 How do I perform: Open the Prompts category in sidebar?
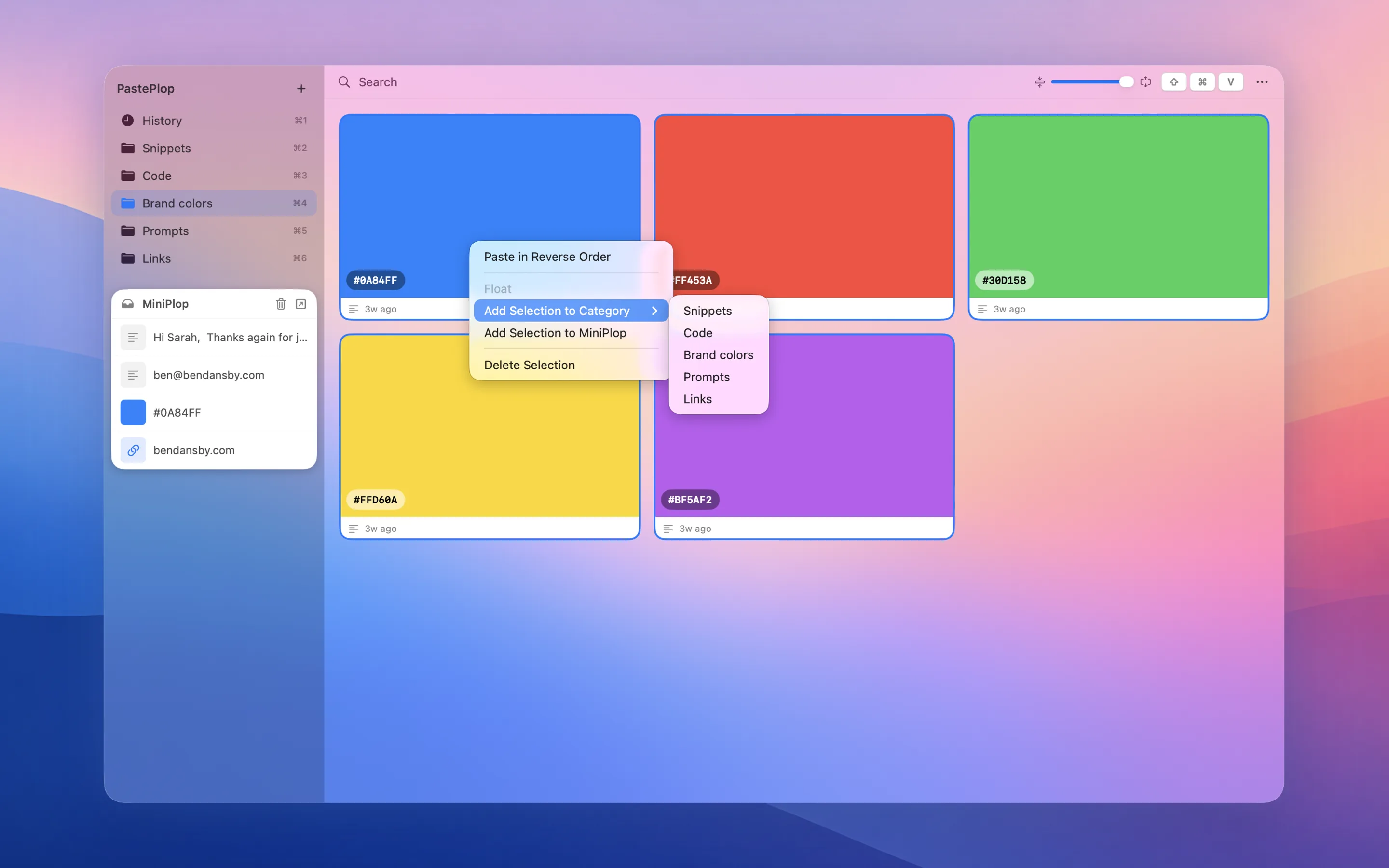(214, 231)
